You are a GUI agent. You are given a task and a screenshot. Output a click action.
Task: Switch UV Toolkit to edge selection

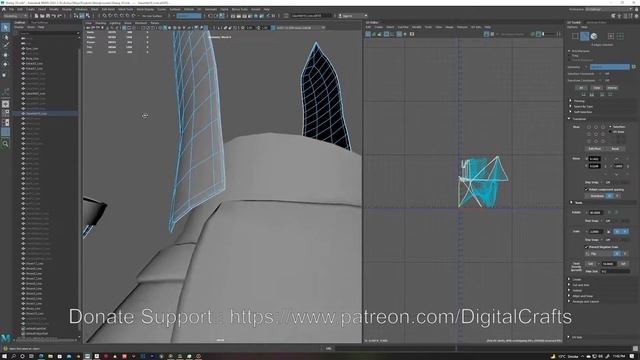(x=584, y=36)
